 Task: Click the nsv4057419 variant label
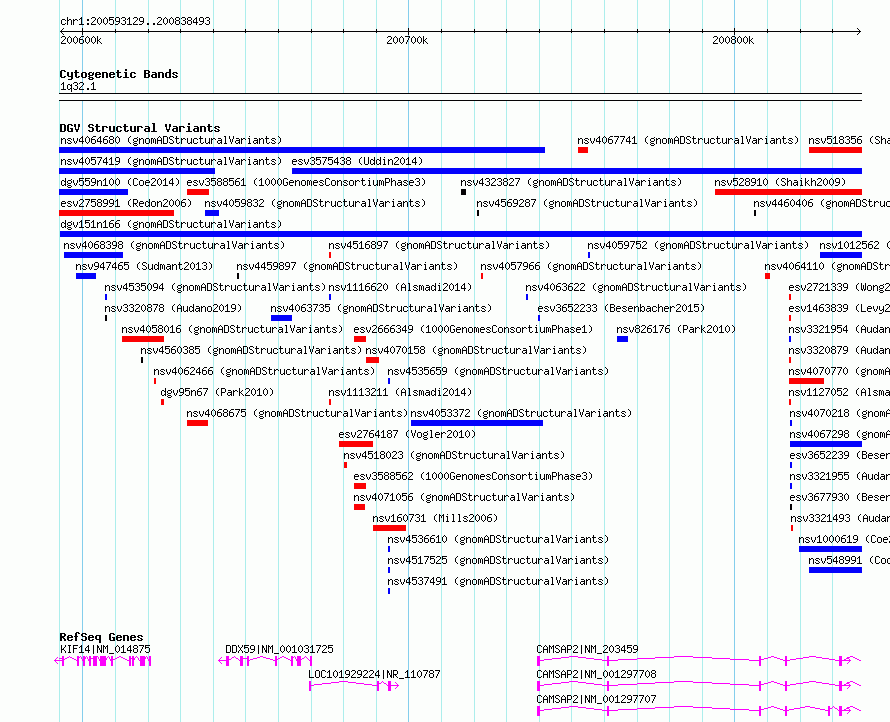pos(171,161)
